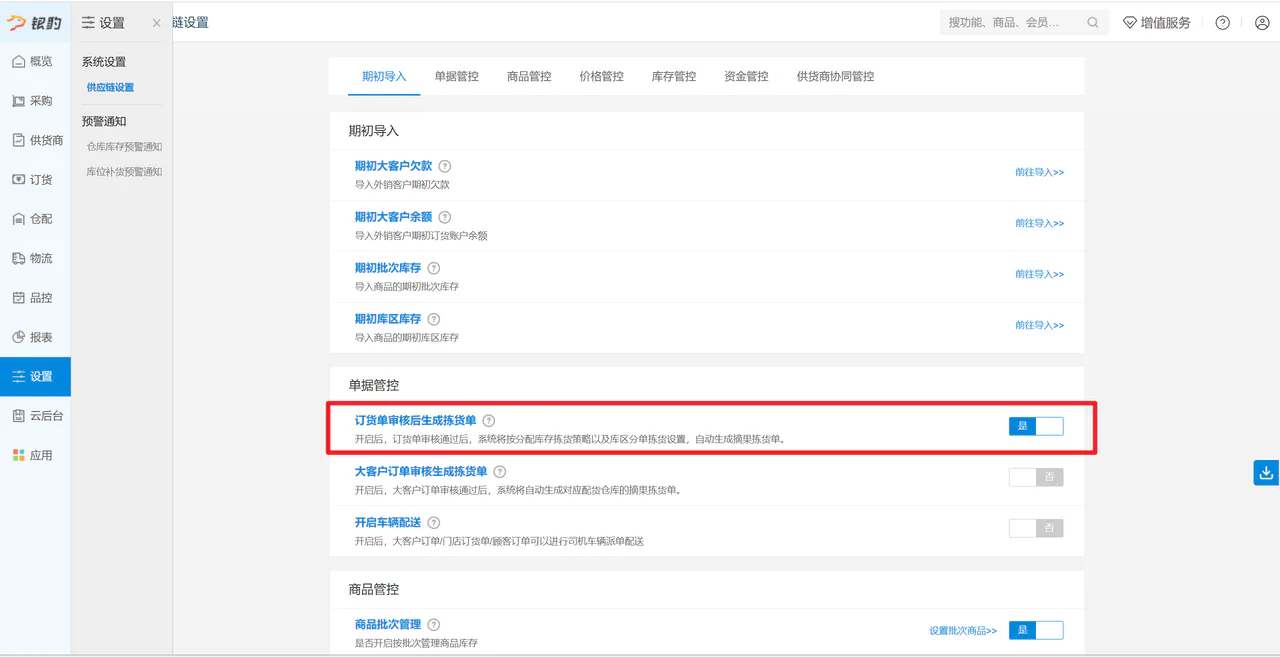Enable 大客户订单审核生成拣货单 switch

[1036, 477]
